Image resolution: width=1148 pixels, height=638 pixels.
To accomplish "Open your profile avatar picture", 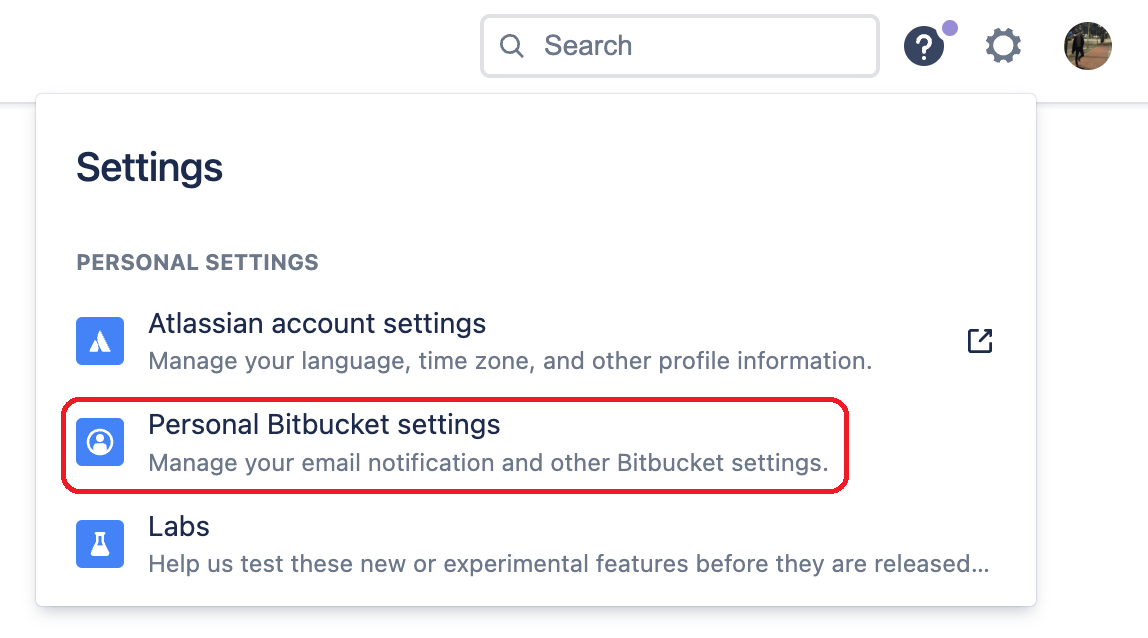I will [x=1087, y=46].
